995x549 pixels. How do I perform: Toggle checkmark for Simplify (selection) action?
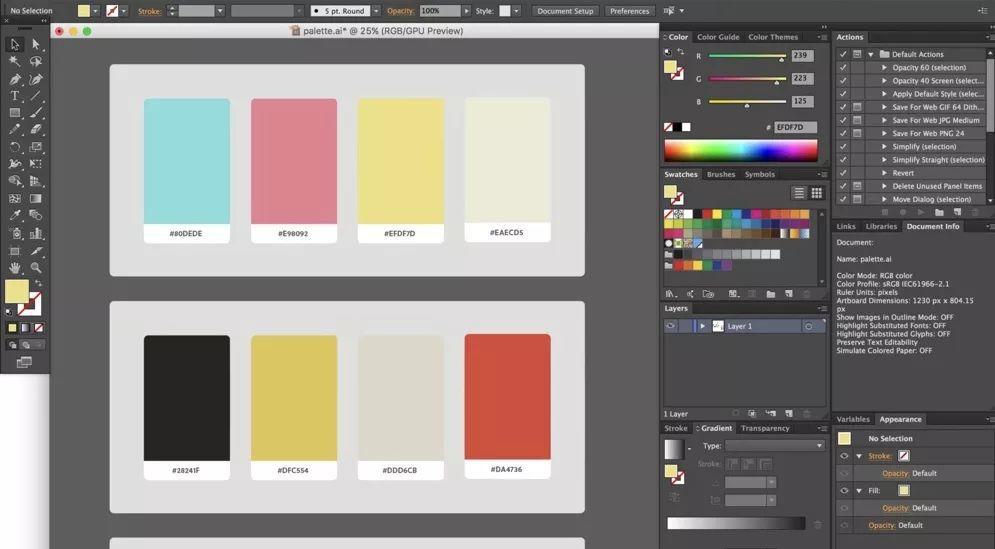[x=843, y=147]
